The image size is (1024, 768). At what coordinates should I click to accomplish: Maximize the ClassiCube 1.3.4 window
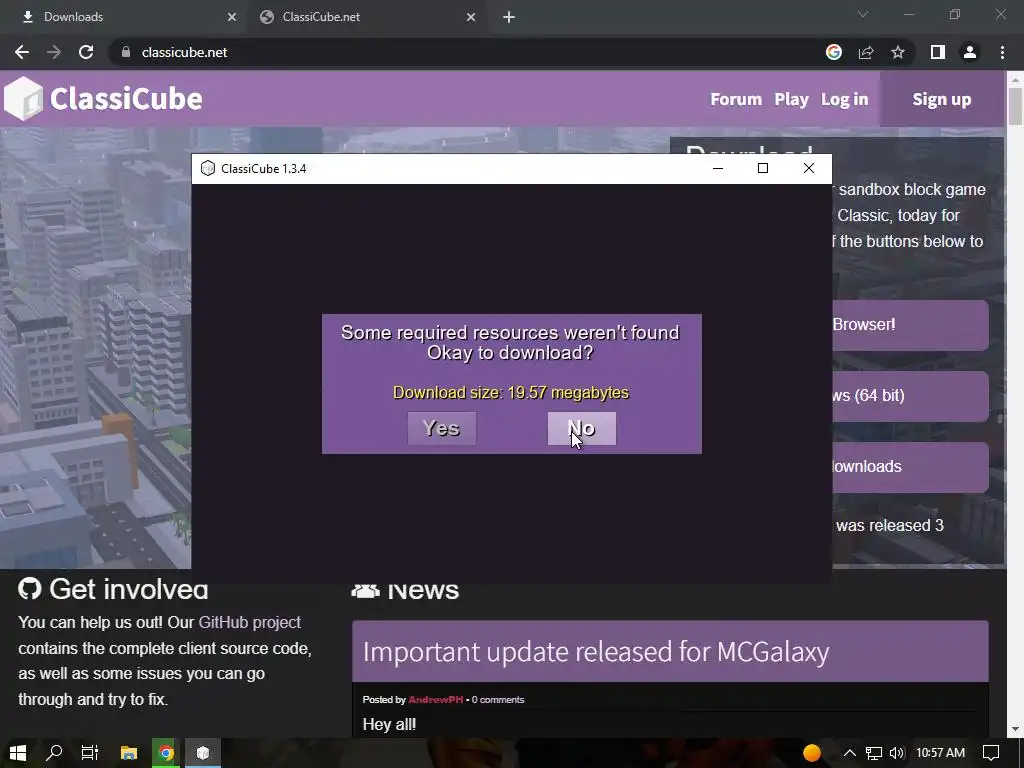763,168
